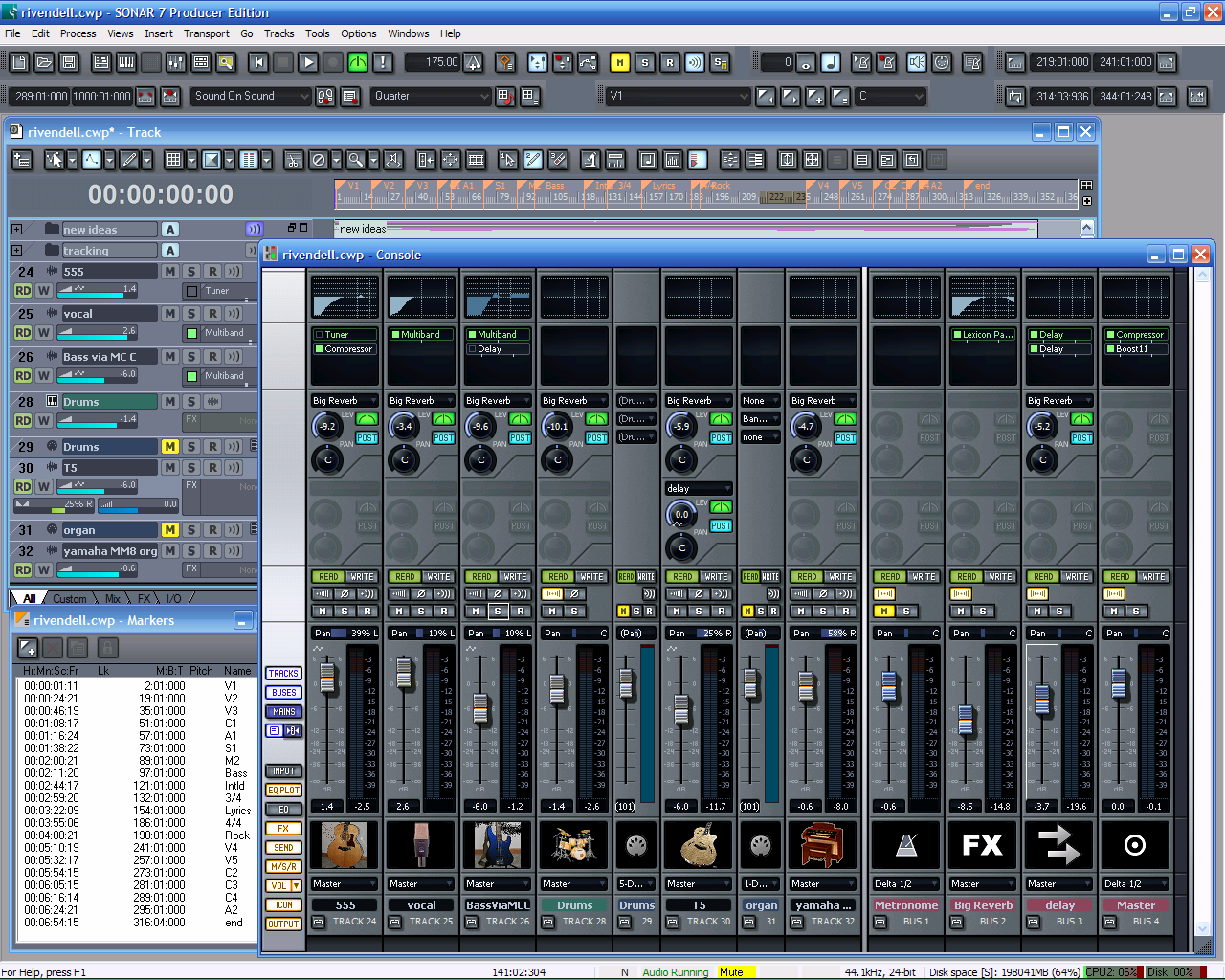Viewport: 1225px width, 980px height.
Task: Click the Metronome bus volume fader
Action: 889,687
